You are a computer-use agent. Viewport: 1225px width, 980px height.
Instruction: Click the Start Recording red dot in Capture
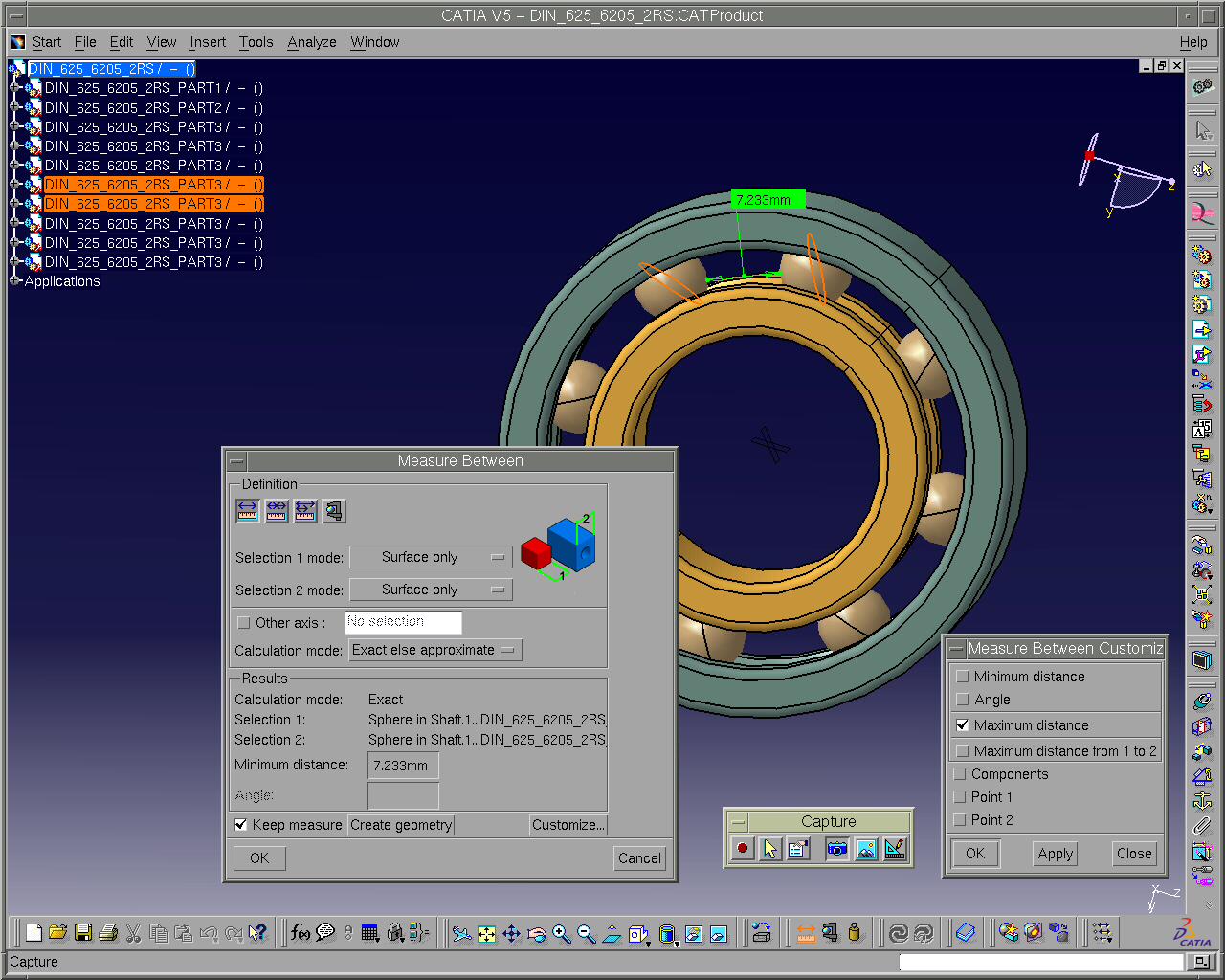pos(743,849)
